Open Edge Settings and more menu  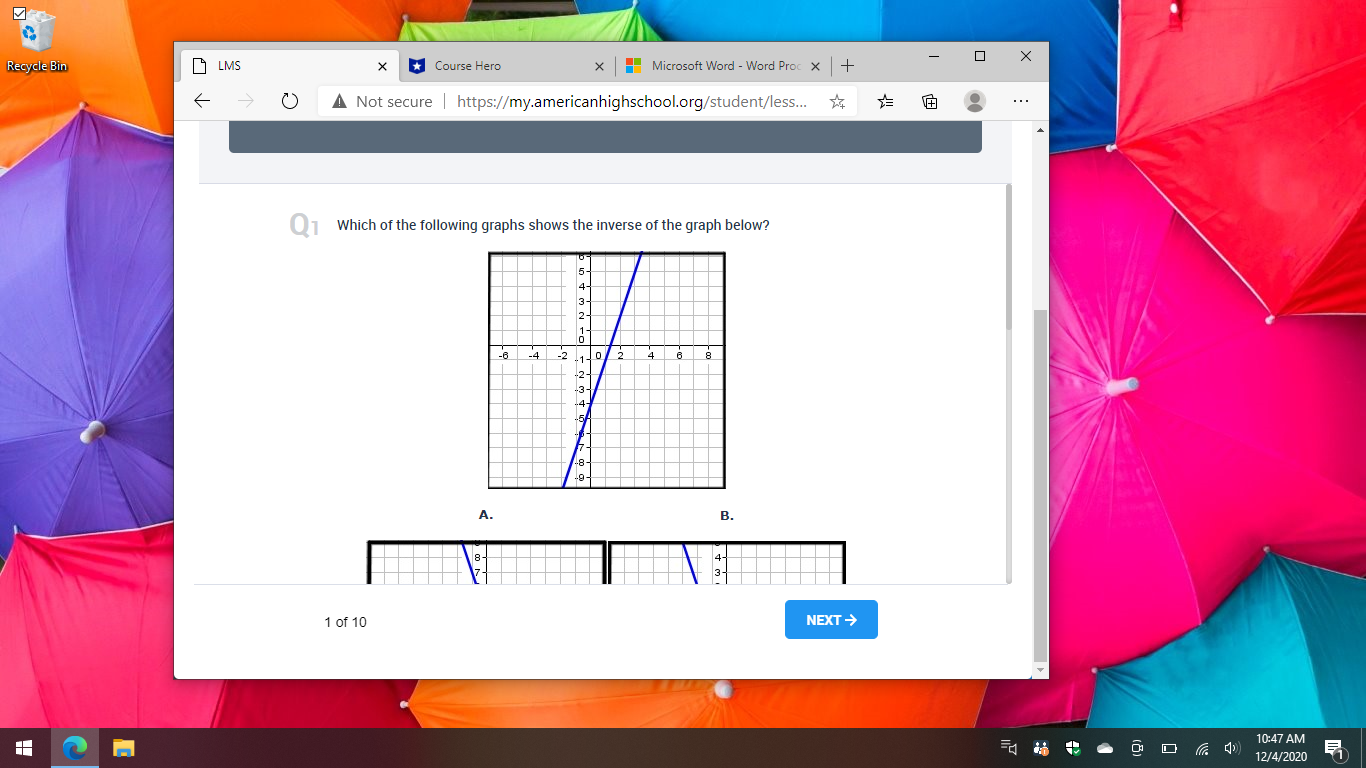pos(1021,101)
